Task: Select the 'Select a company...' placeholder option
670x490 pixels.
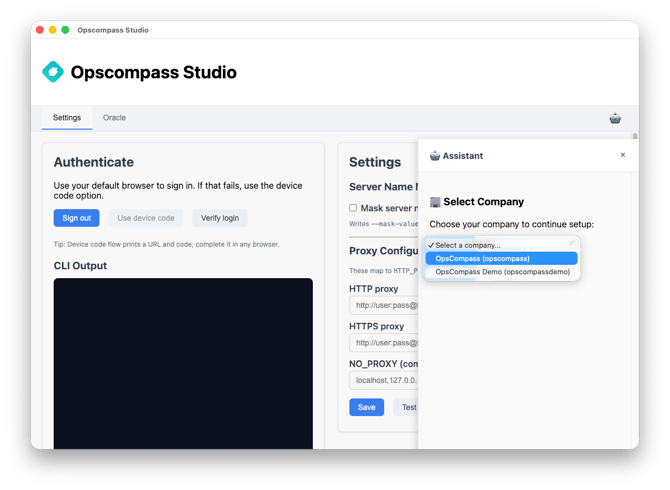Action: coord(501,245)
